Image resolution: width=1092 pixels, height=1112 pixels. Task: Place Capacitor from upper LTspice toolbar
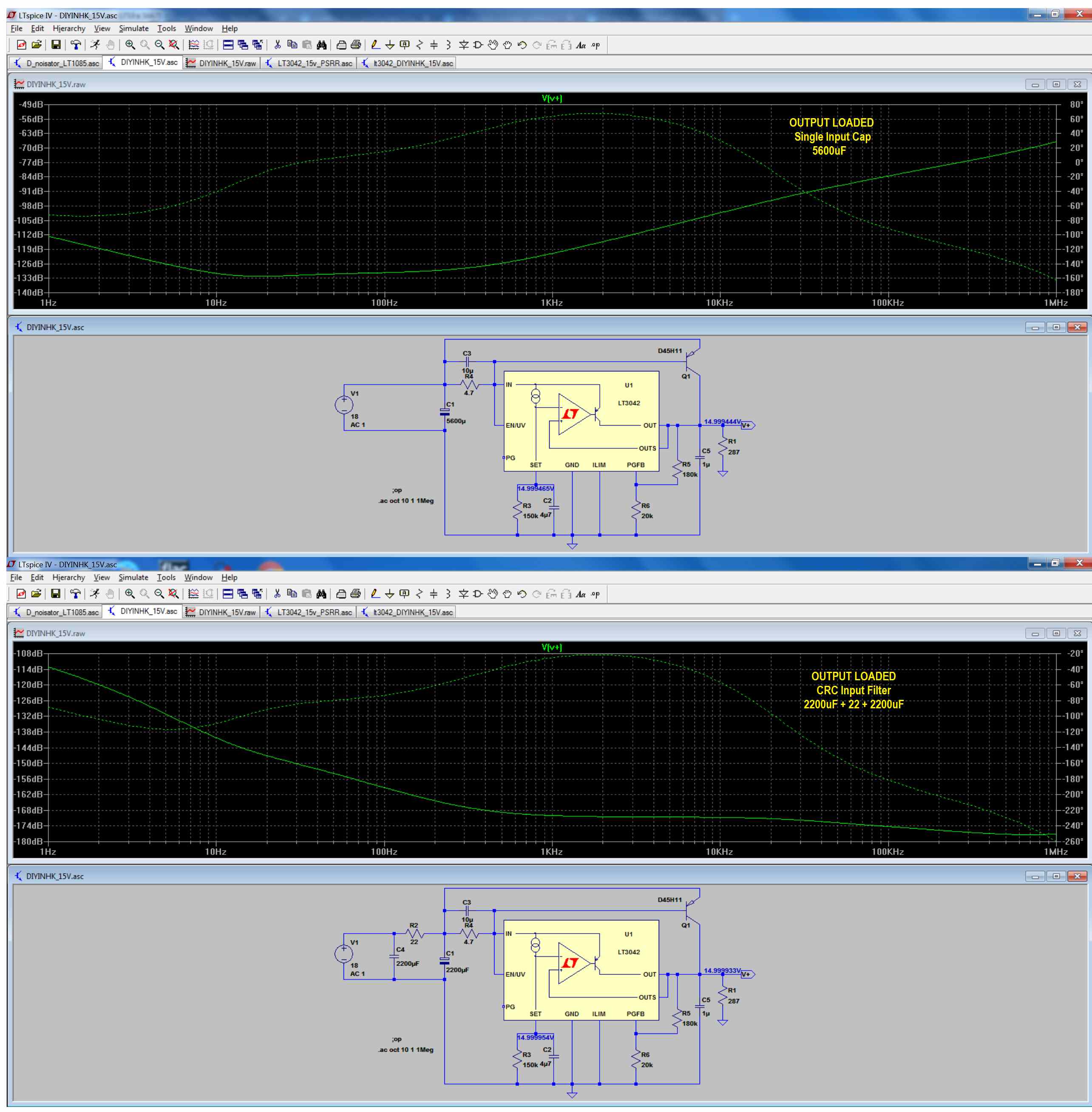(x=434, y=45)
